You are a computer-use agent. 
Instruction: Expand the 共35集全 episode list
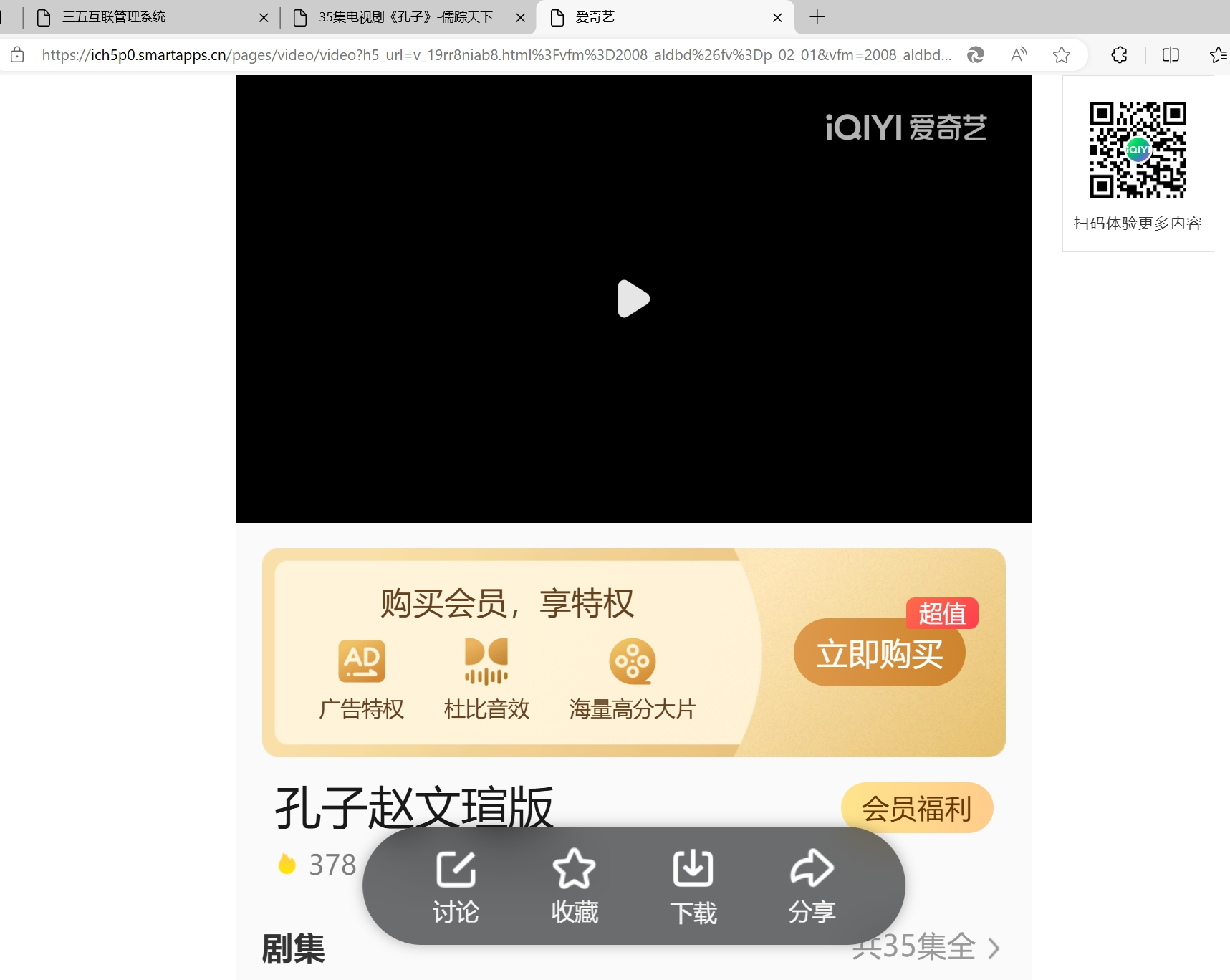[926, 947]
